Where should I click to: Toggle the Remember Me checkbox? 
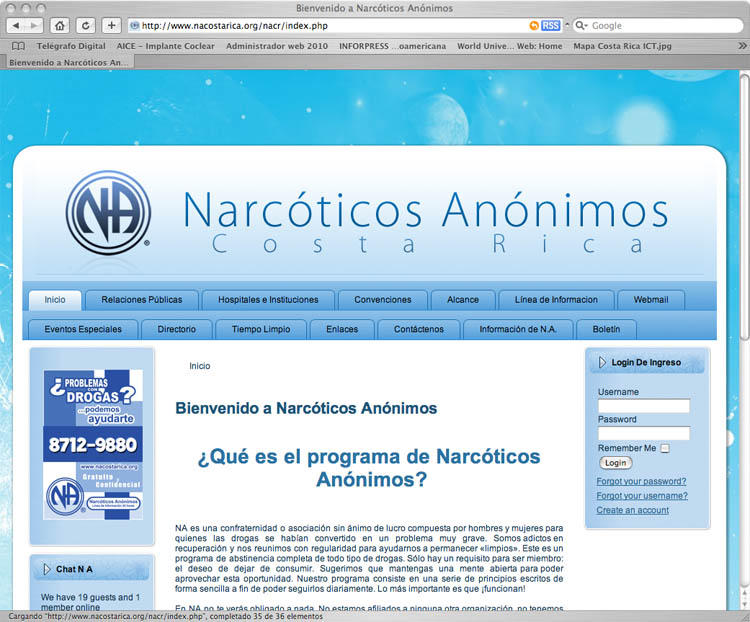(665, 448)
